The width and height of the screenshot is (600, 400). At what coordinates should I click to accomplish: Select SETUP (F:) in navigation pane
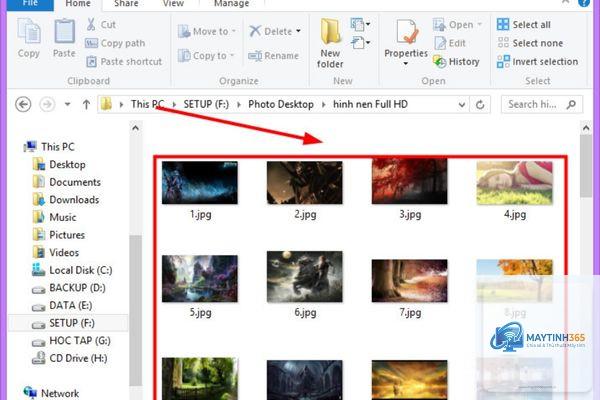coord(68,323)
